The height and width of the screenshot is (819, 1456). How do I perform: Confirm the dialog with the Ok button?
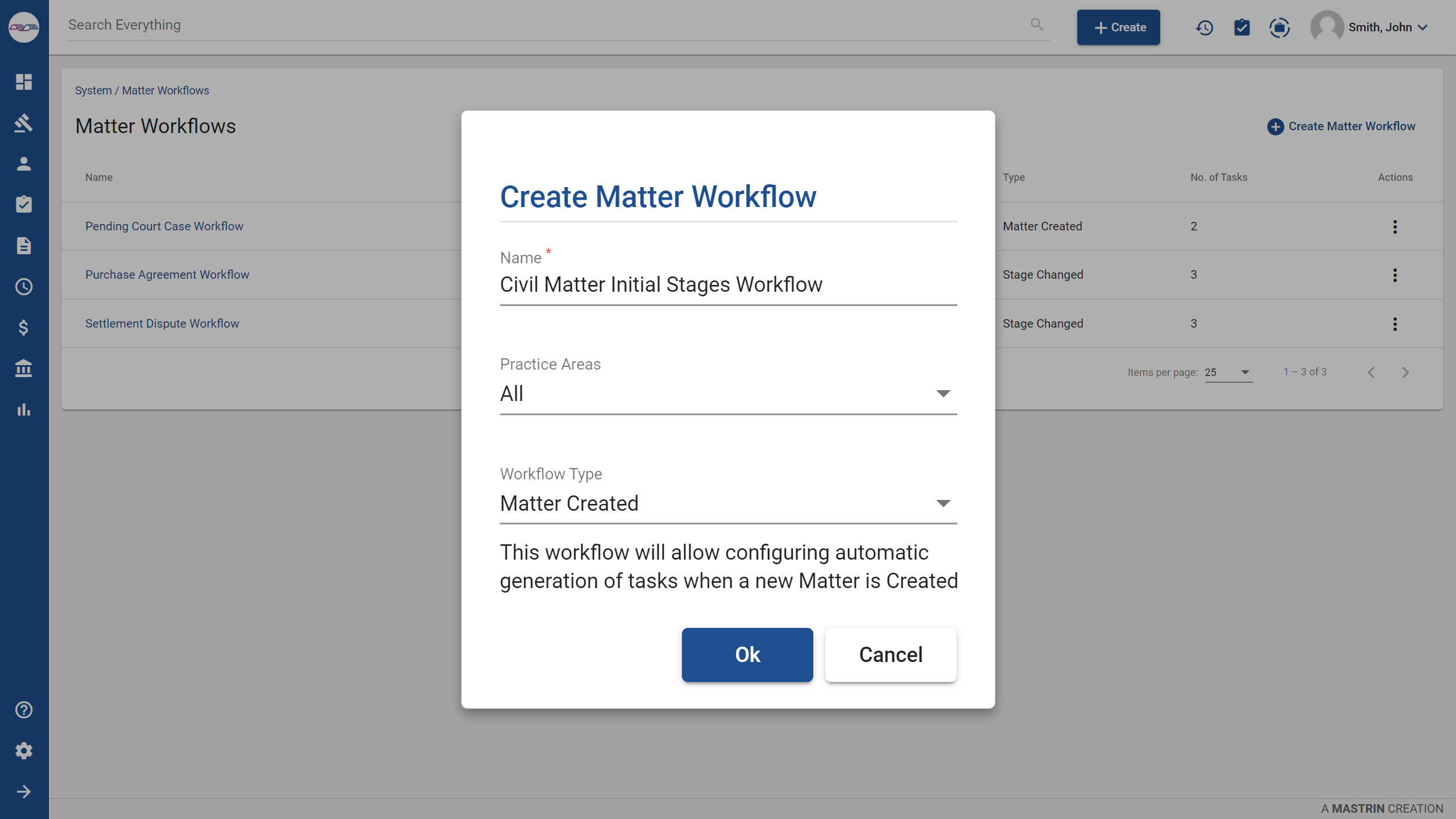pos(747,655)
